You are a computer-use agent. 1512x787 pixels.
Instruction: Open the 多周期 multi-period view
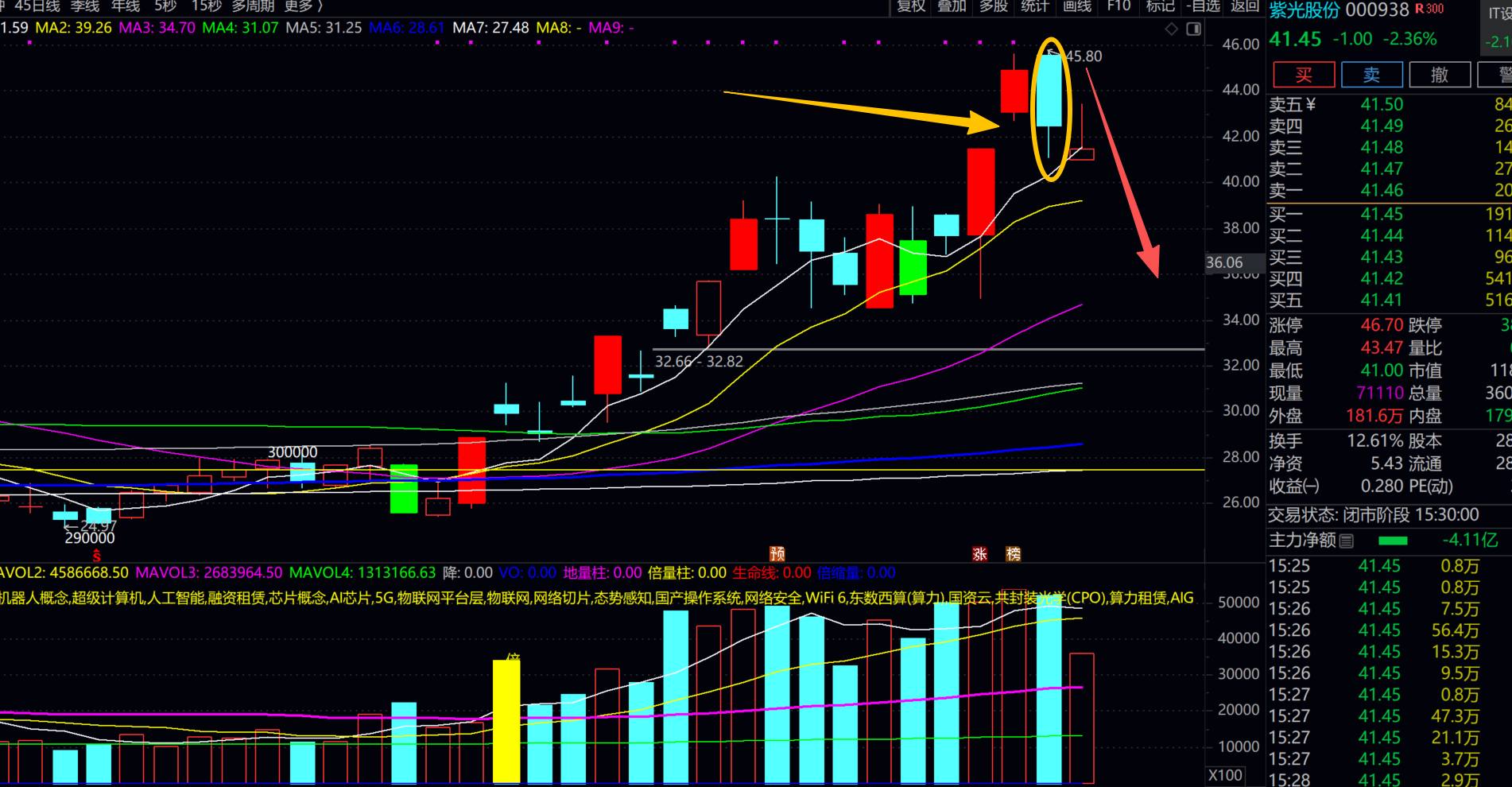pyautogui.click(x=253, y=6)
